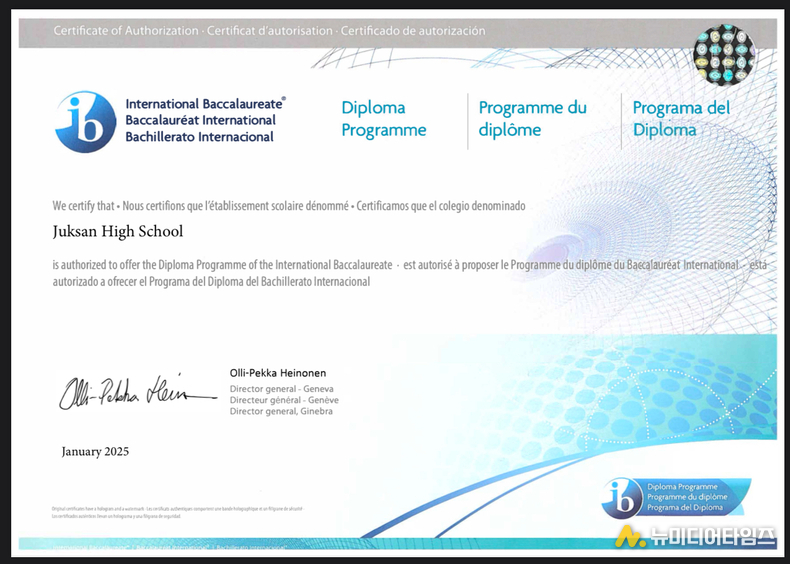Click 'is authorized to offer the Diploma Programme' sentence
The image size is (790, 564).
[222, 265]
